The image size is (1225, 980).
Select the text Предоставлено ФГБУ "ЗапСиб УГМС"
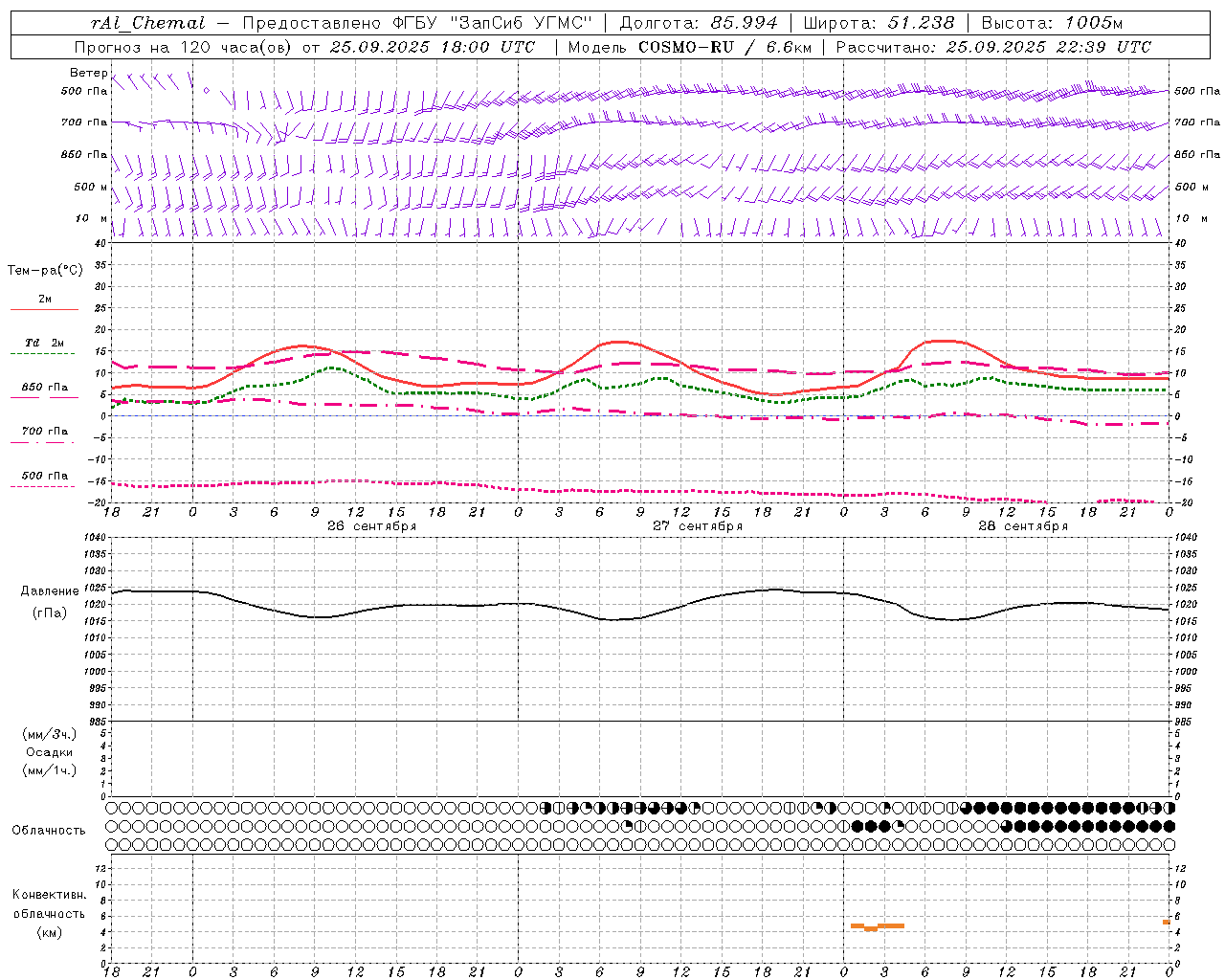(x=417, y=23)
